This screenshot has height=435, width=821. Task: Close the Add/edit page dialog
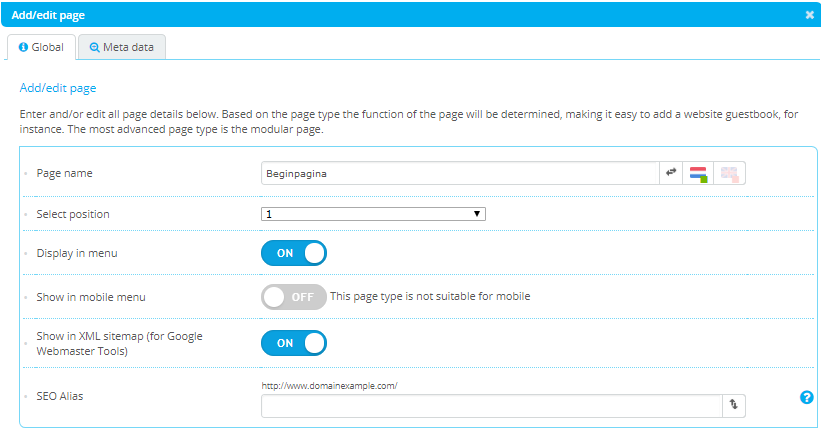[x=809, y=15]
